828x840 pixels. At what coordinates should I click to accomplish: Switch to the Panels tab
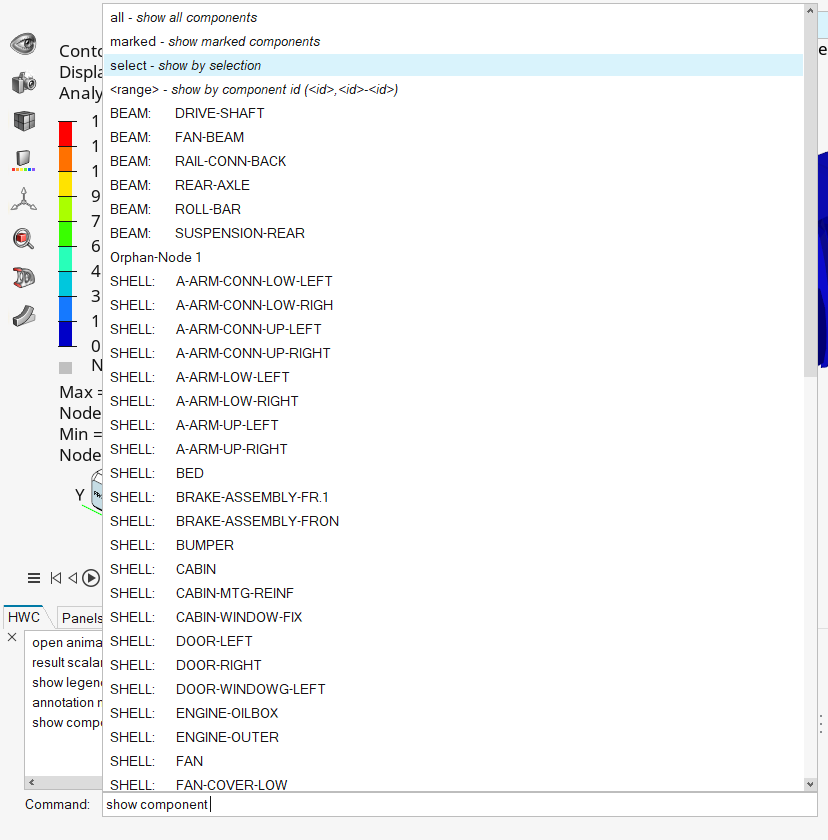click(x=80, y=618)
